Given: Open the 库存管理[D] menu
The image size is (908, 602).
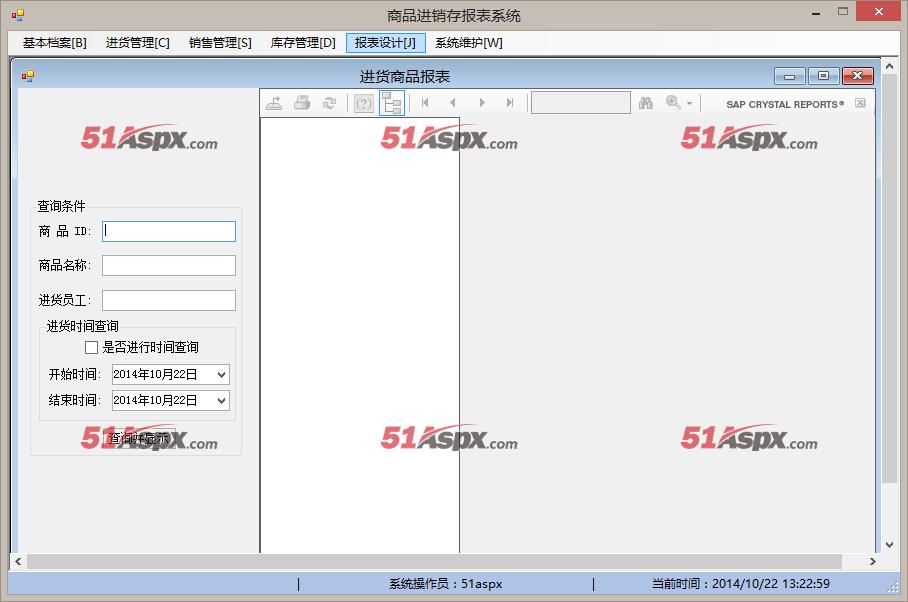Looking at the screenshot, I should tap(303, 43).
